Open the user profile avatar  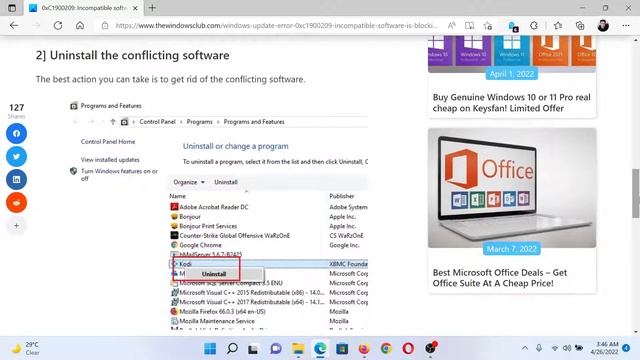click(603, 25)
